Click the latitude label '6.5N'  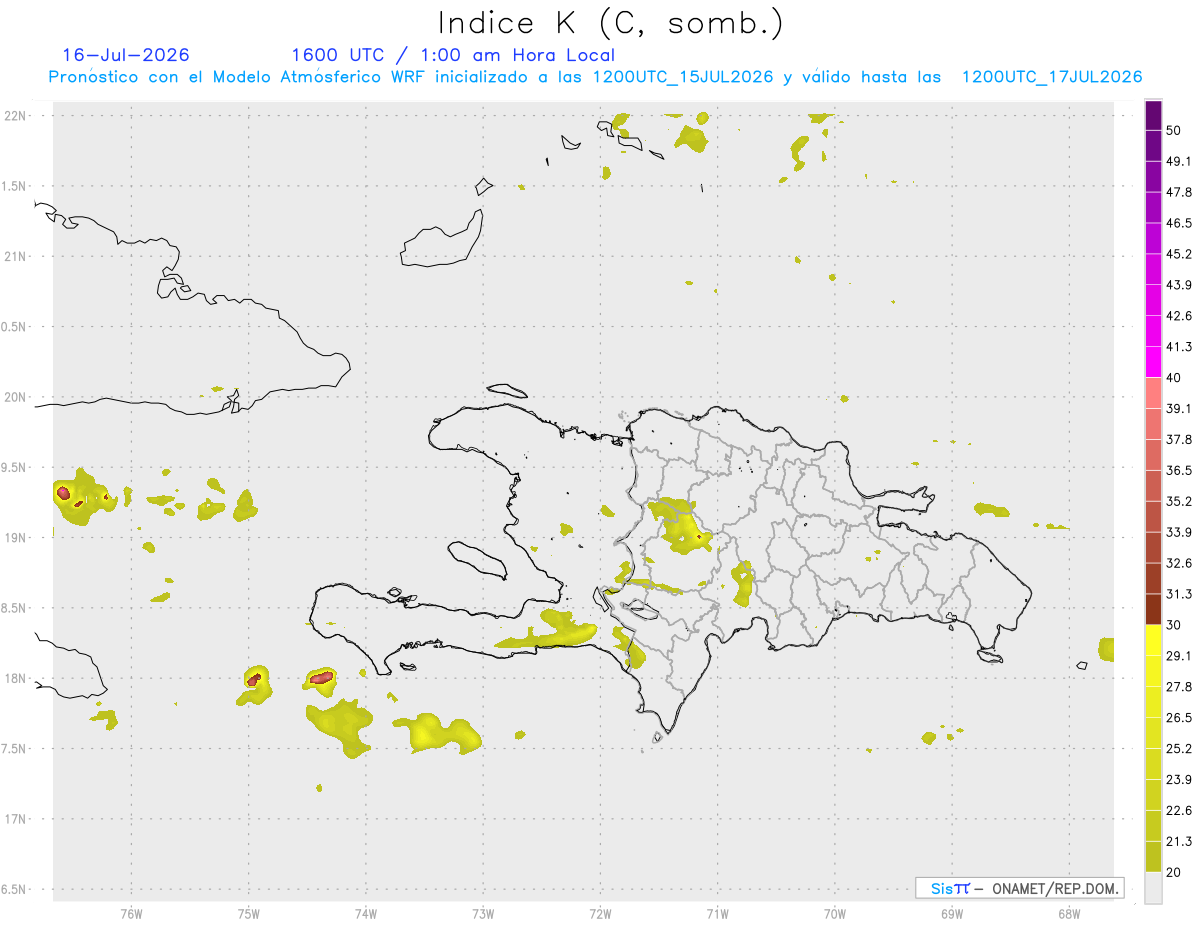14,889
